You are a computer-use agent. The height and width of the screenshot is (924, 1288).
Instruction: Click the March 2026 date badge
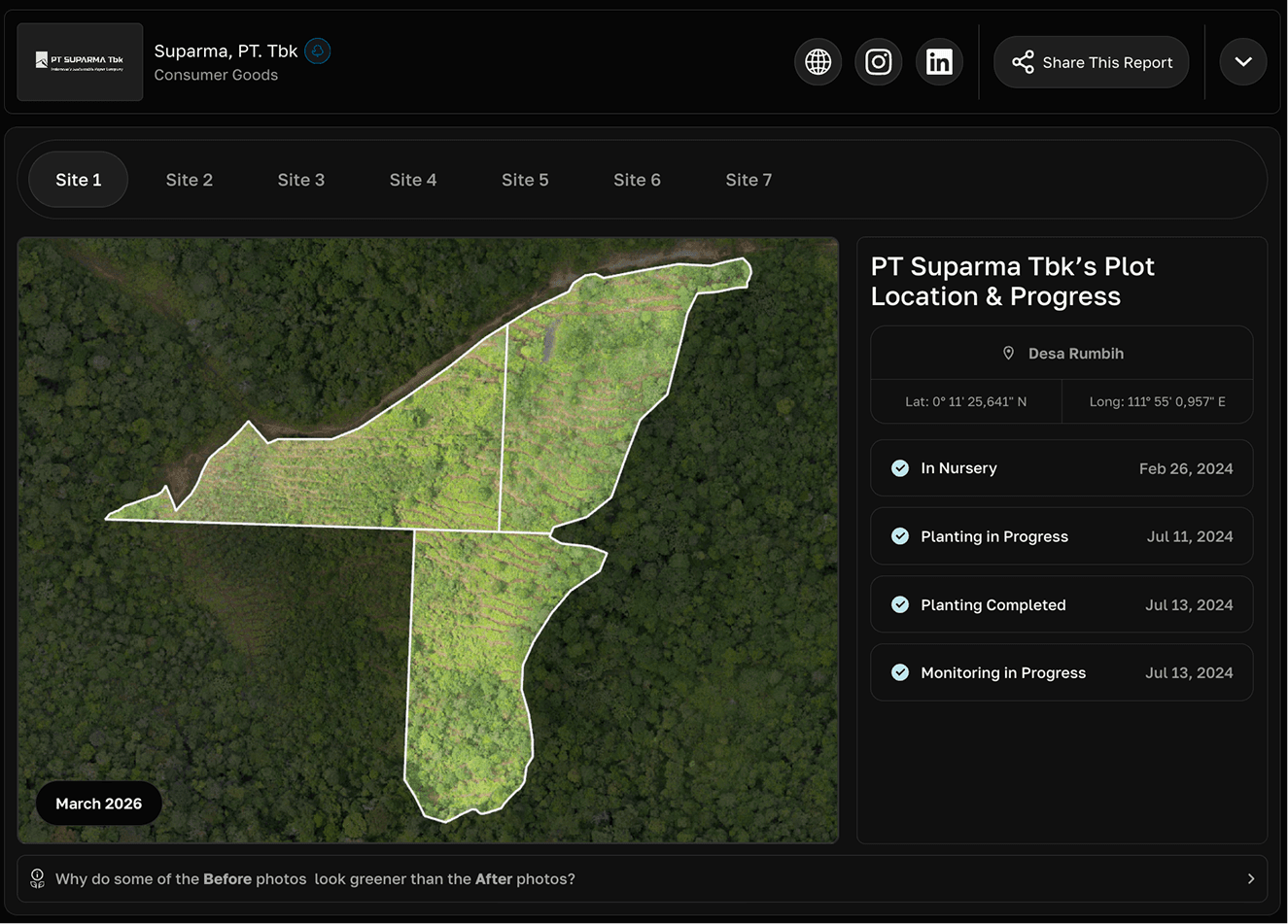(x=99, y=804)
